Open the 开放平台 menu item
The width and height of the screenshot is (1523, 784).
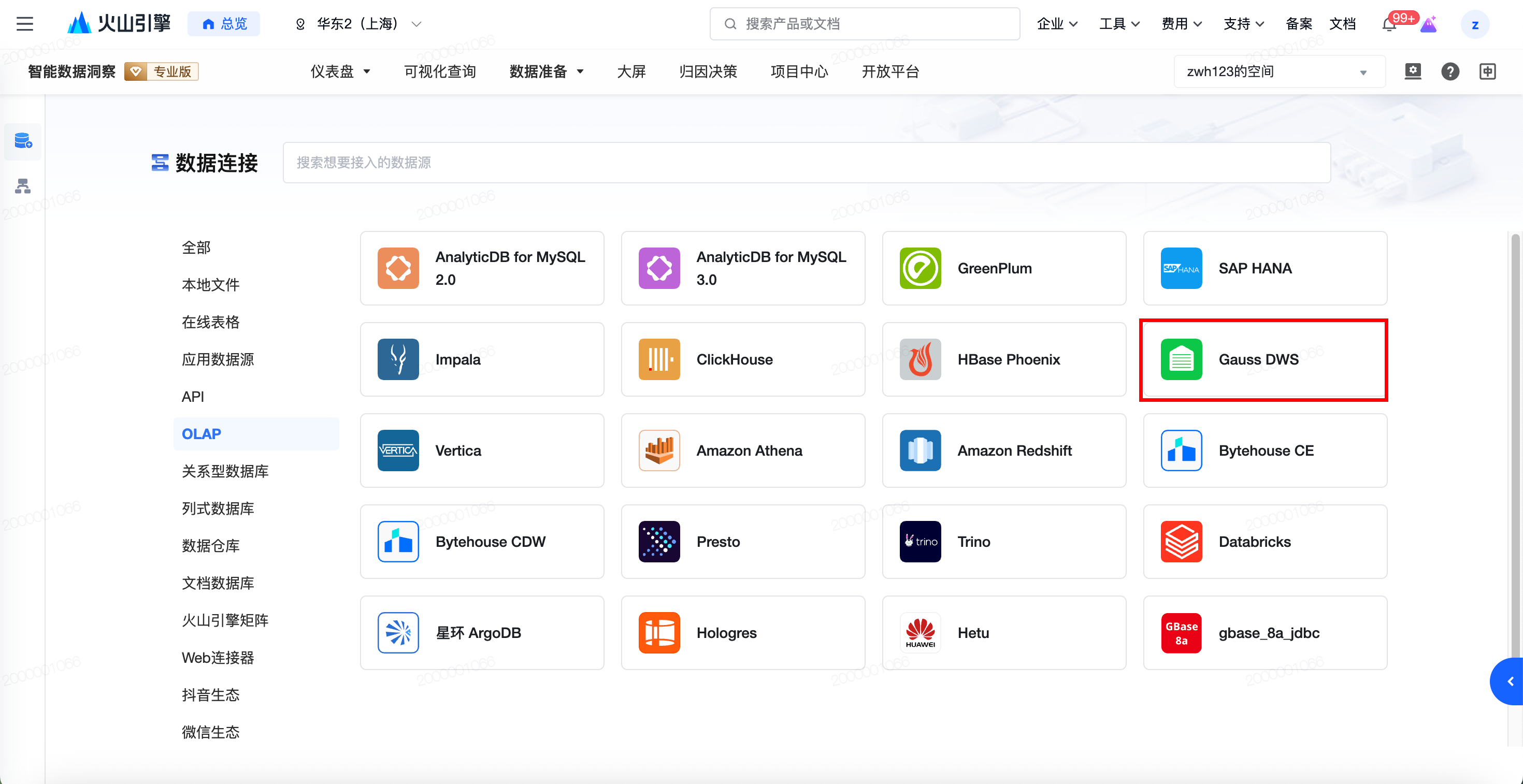pyautogui.click(x=890, y=71)
